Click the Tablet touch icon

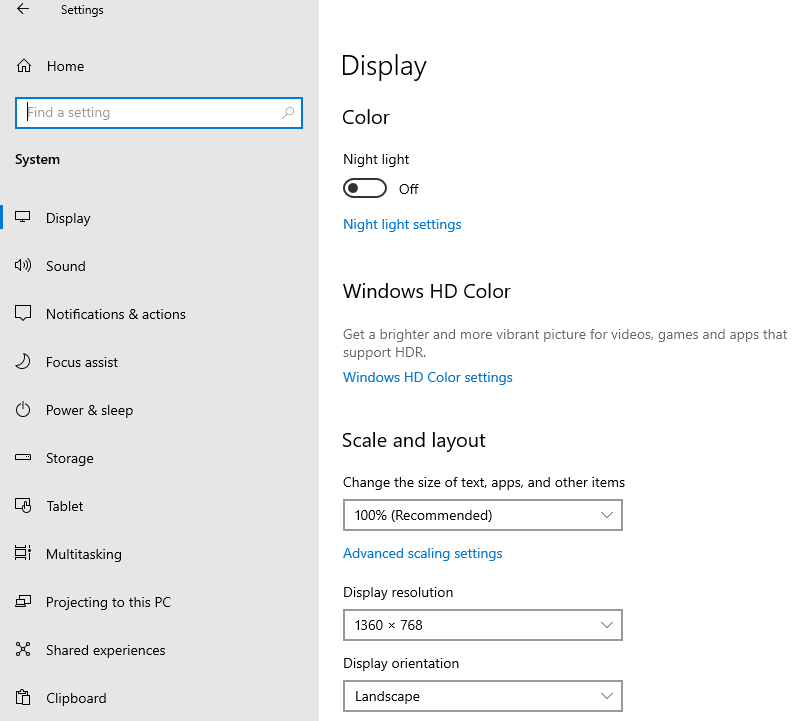click(x=23, y=505)
